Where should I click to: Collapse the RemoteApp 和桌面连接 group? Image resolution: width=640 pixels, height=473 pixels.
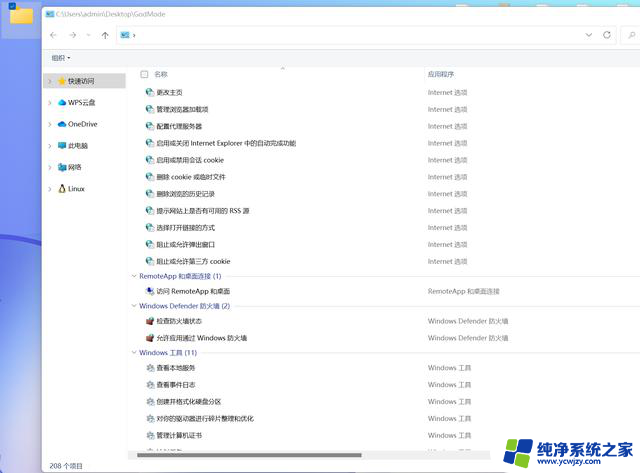(133, 276)
